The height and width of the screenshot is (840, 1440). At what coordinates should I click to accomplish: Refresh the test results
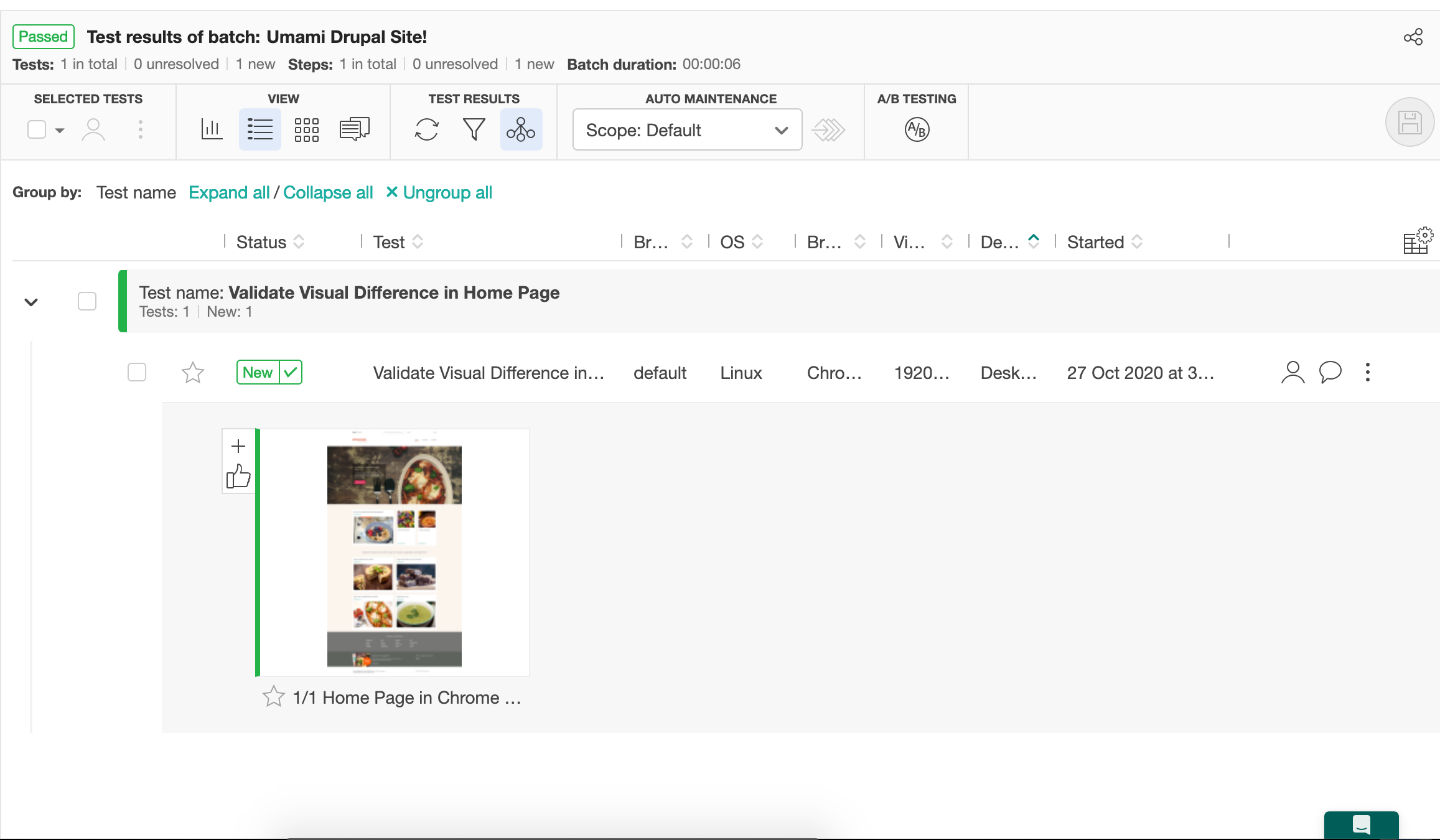click(x=427, y=129)
